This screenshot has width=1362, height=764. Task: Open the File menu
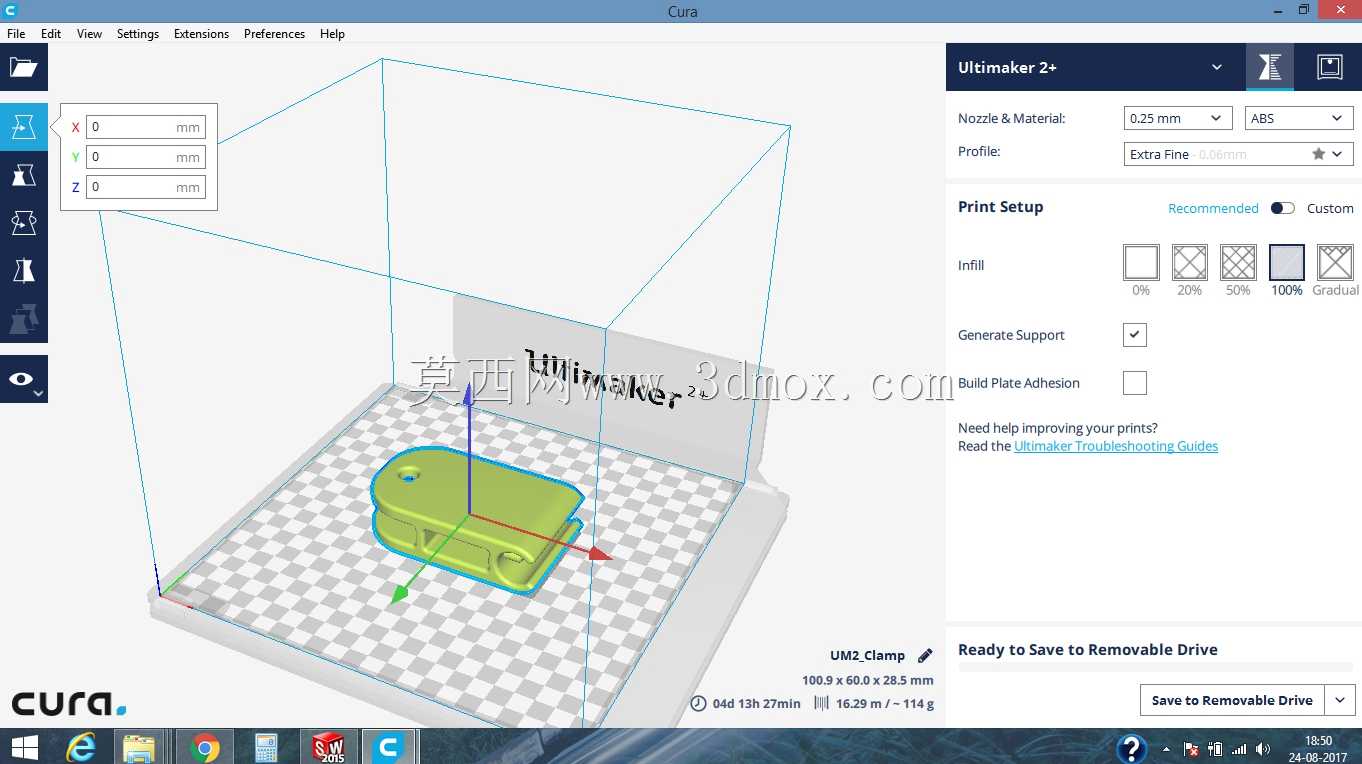(x=16, y=33)
